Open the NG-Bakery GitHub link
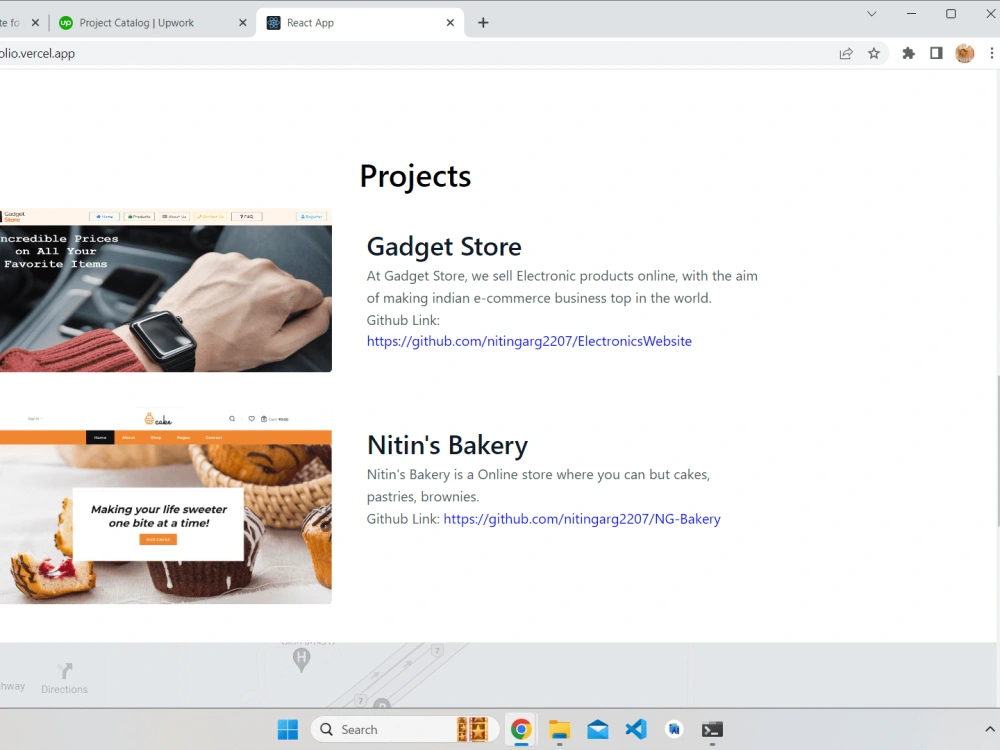This screenshot has height=750, width=1000. [582, 518]
